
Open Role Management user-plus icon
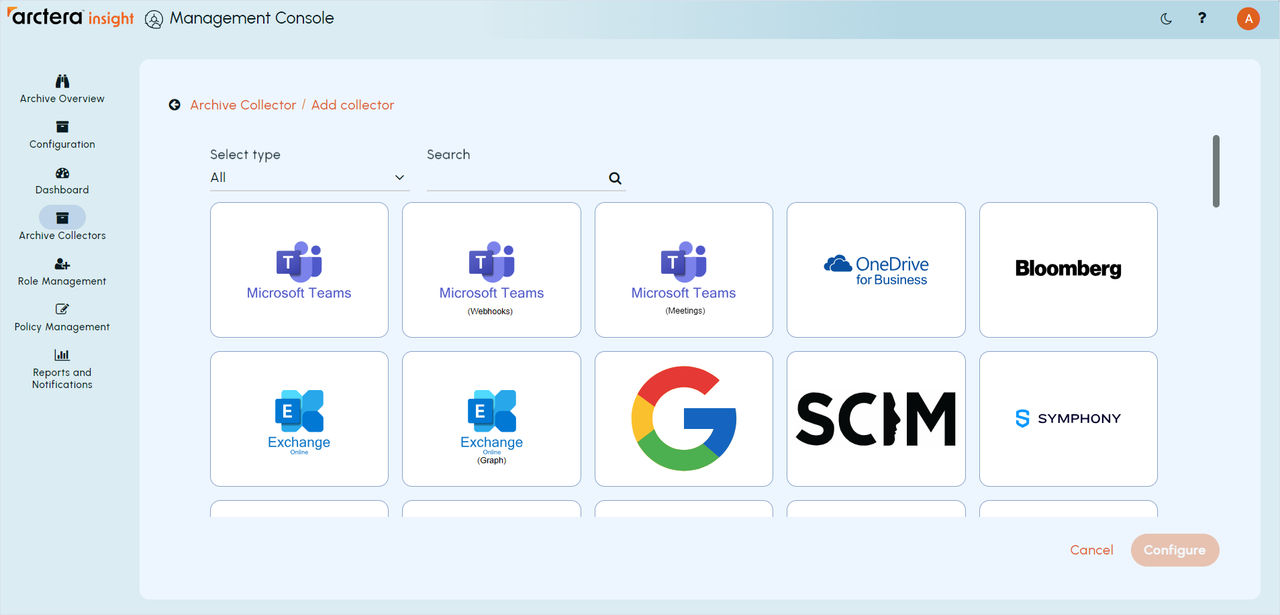pos(62,264)
